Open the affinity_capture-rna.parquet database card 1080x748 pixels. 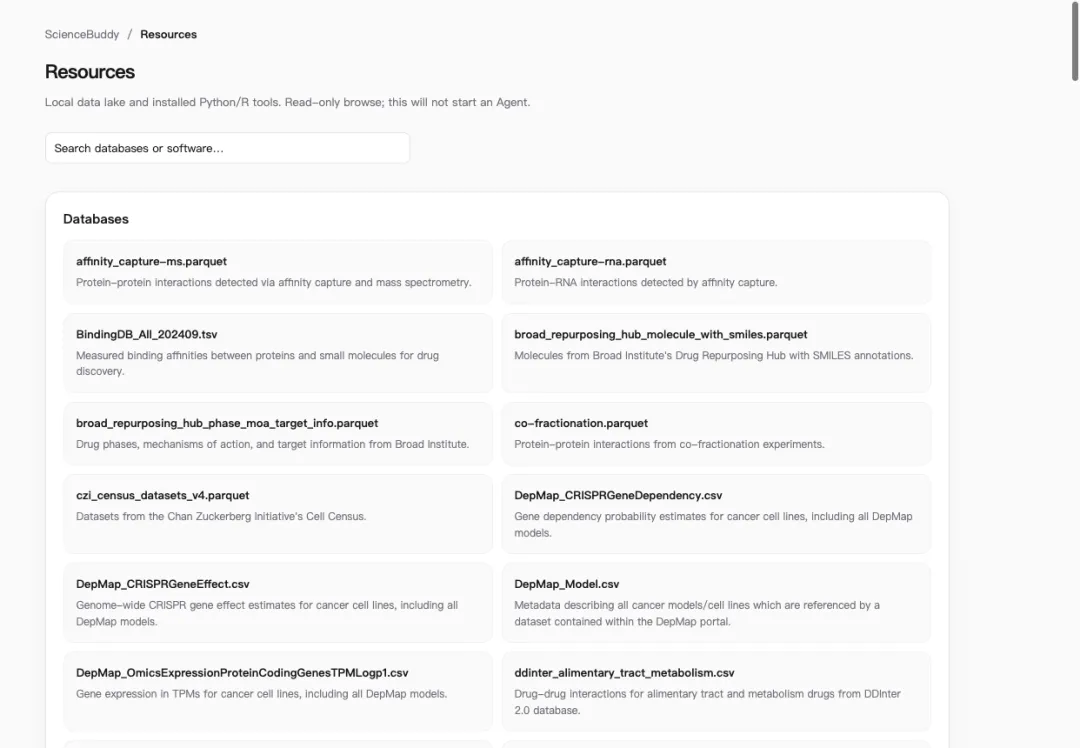coord(716,272)
